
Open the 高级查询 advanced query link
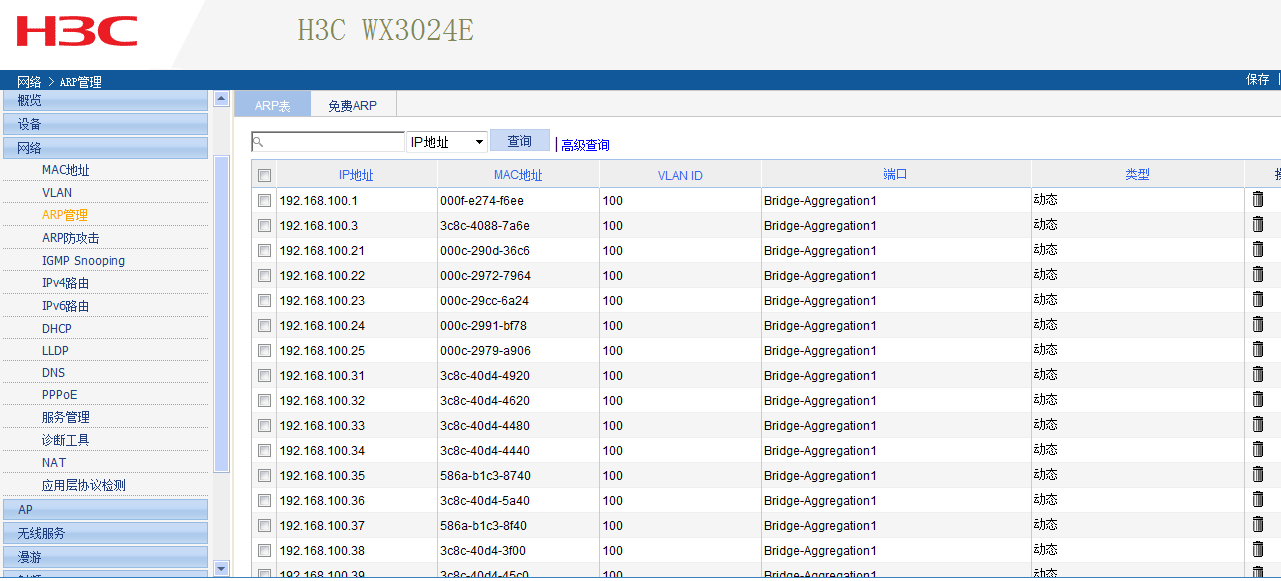point(585,145)
